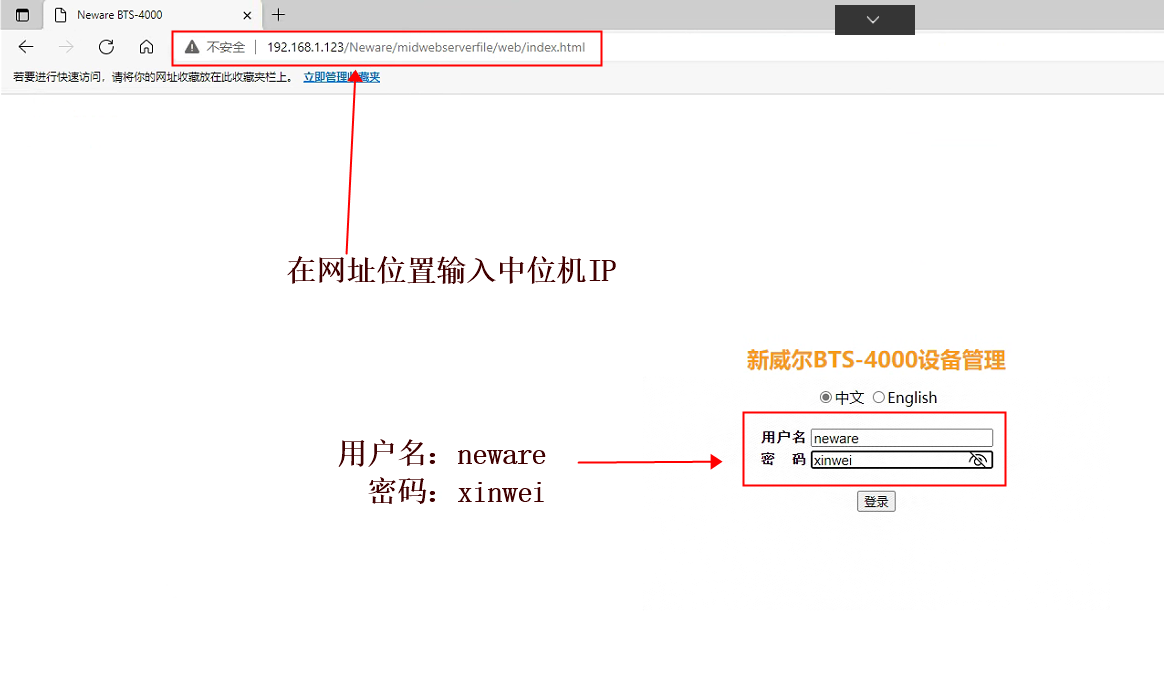Close the Neware BTS-4000 tab
The width and height of the screenshot is (1164, 676).
click(247, 15)
